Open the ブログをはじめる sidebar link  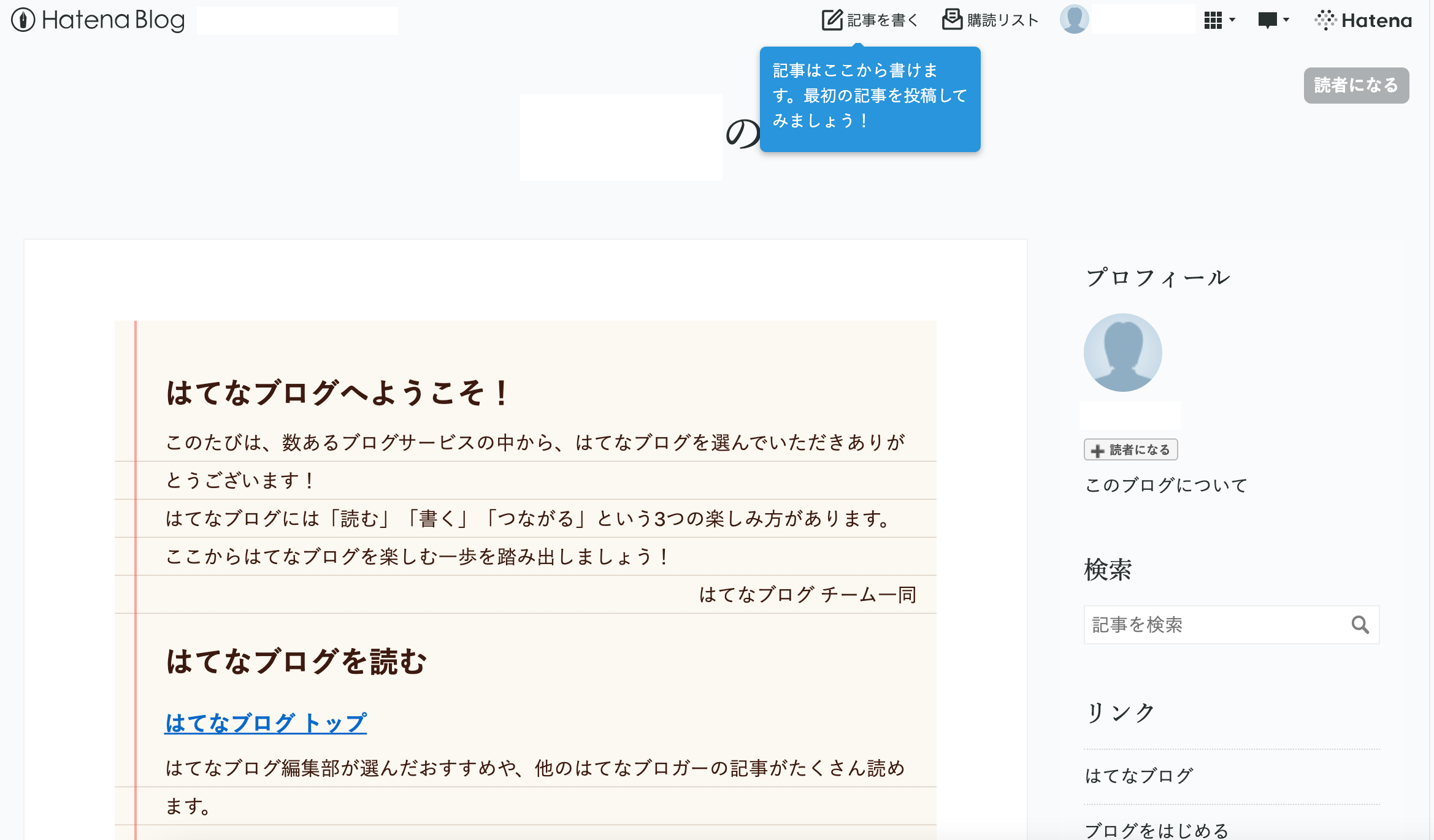pyautogui.click(x=1157, y=830)
